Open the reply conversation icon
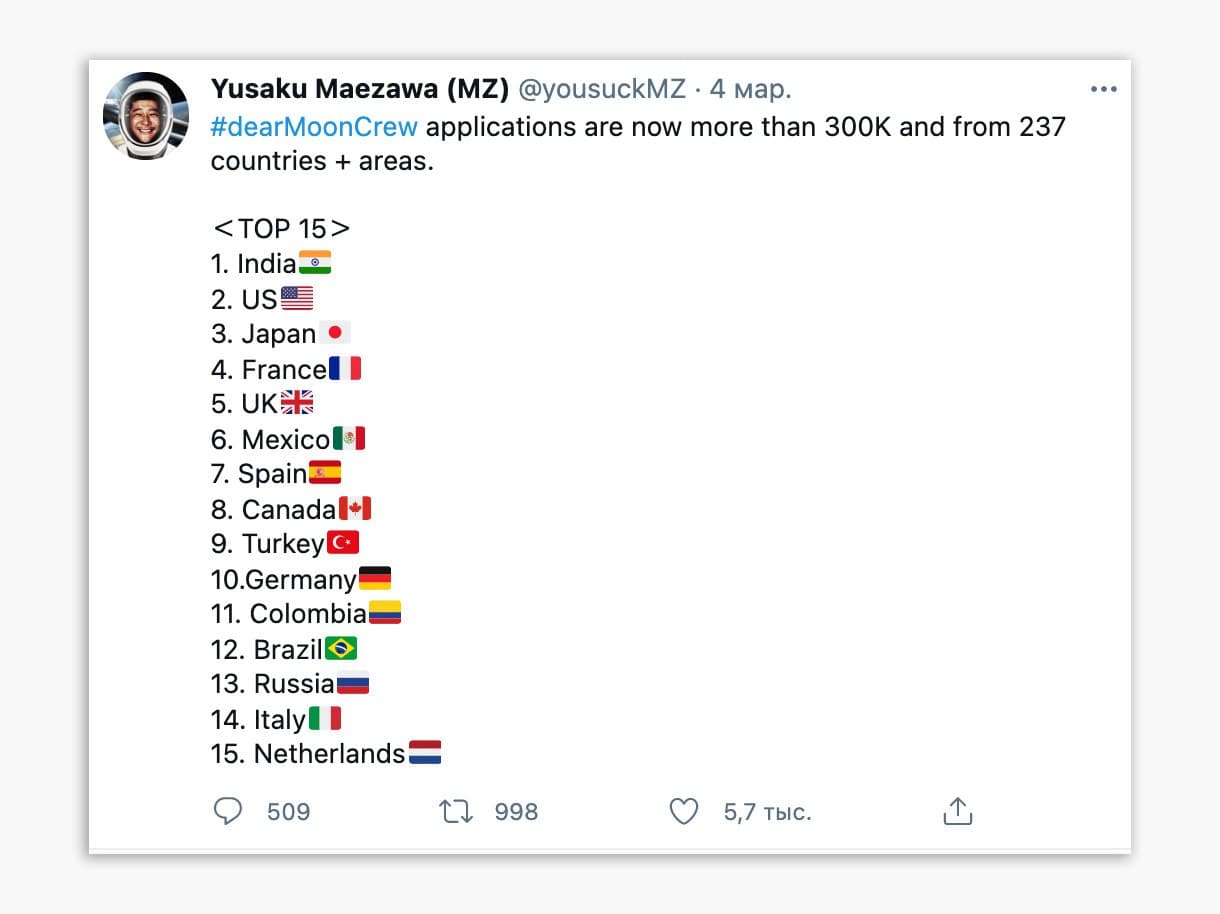Viewport: 1220px width, 914px height. [x=228, y=812]
